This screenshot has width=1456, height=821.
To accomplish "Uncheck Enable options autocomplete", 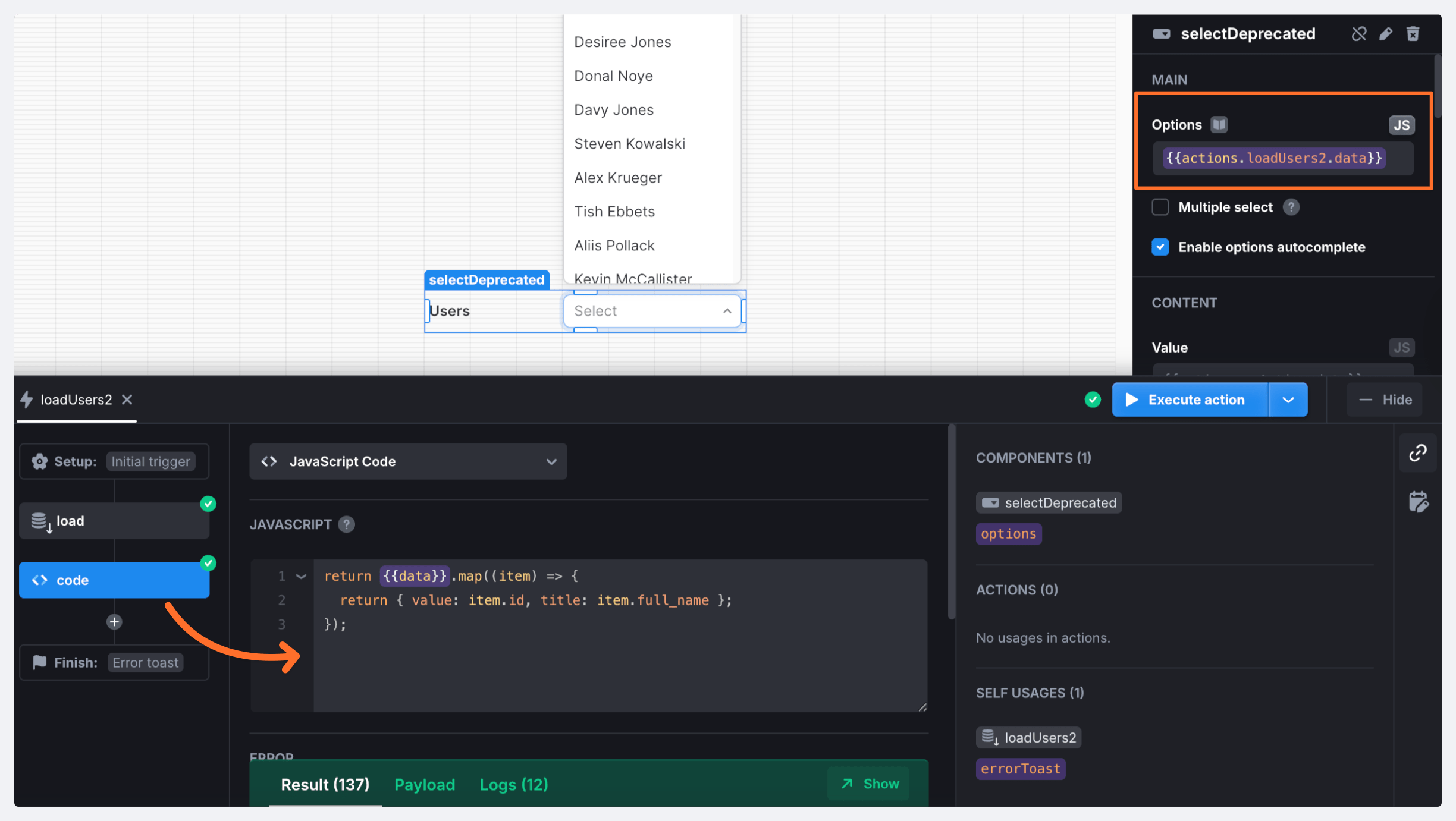I will (x=1160, y=247).
